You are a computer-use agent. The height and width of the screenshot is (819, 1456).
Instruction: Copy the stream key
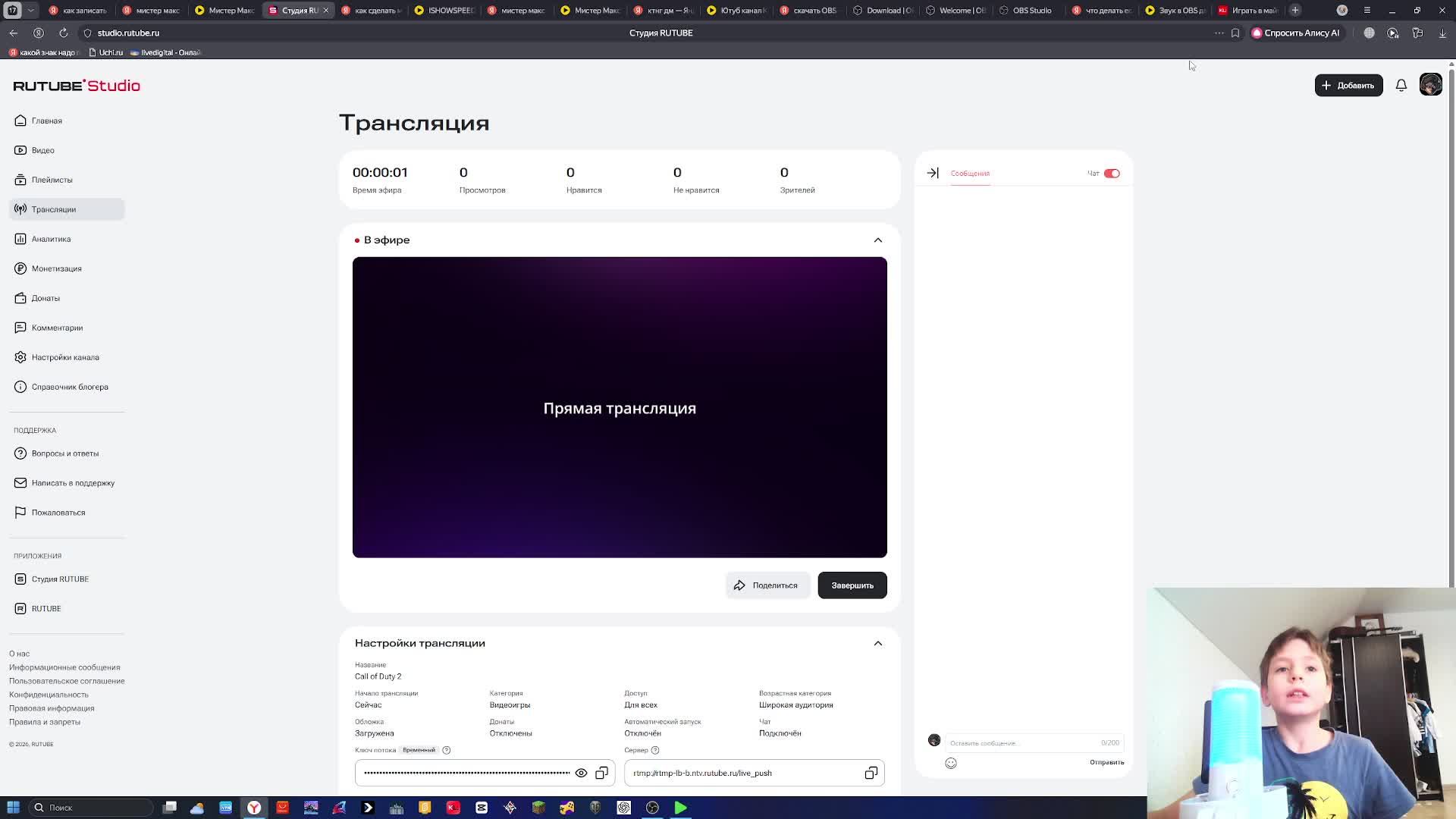coord(601,773)
